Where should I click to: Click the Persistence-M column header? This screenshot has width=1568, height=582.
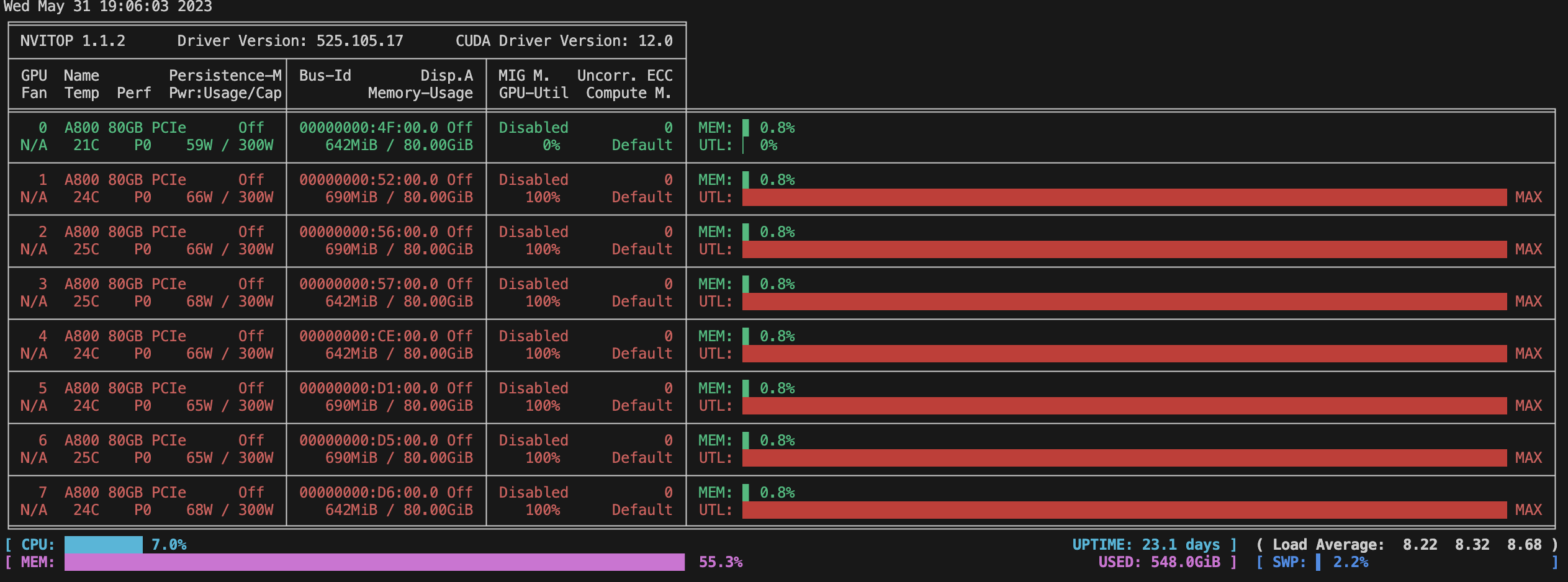click(225, 76)
